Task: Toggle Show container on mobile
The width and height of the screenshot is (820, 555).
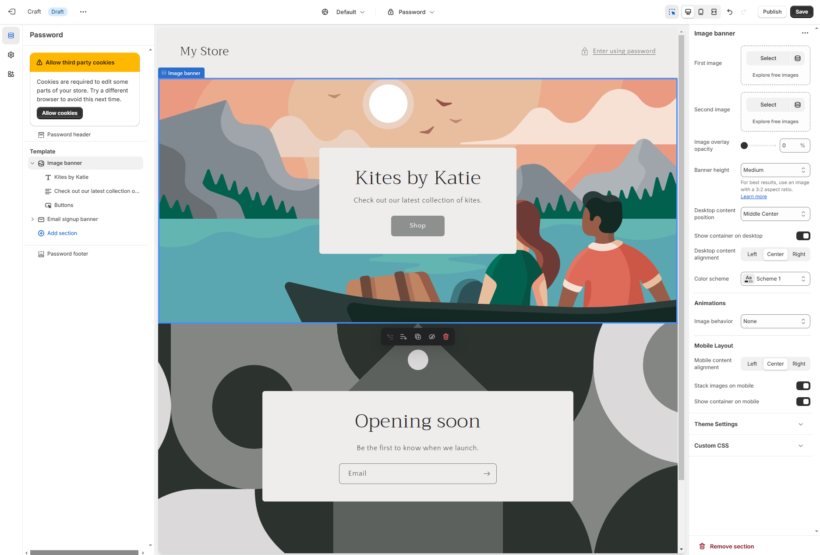Action: 803,402
